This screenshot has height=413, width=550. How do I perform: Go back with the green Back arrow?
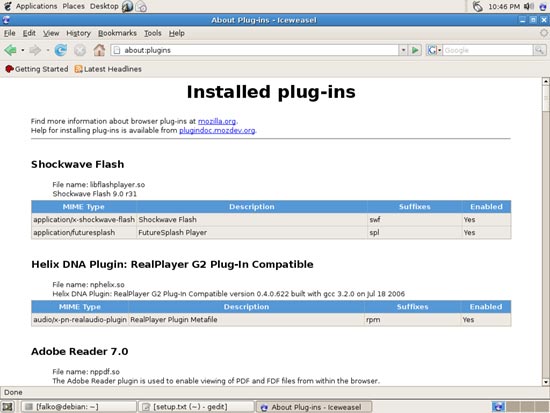[x=10, y=51]
